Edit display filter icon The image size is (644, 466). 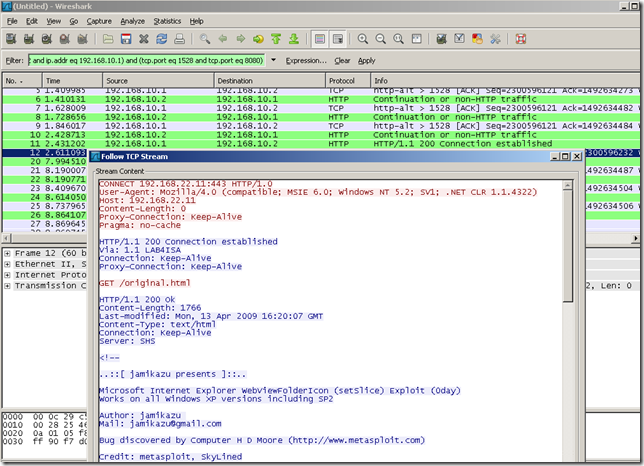click(460, 39)
